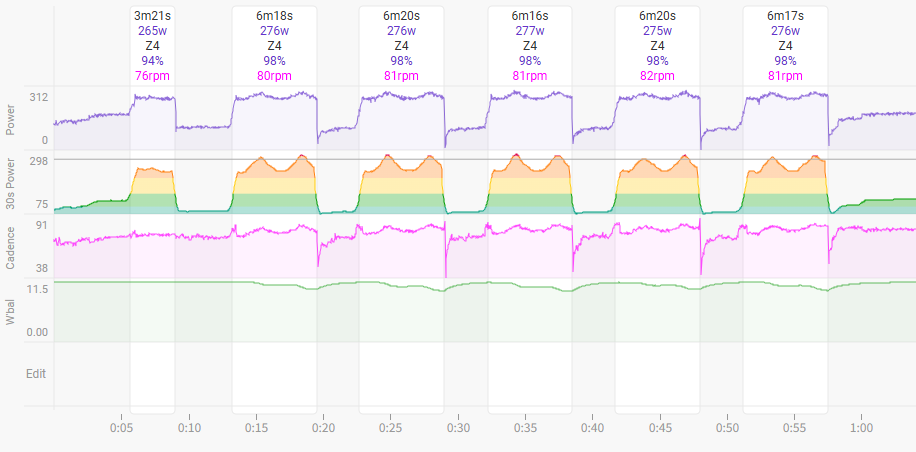Click the 0:35 time axis tick

pos(525,428)
